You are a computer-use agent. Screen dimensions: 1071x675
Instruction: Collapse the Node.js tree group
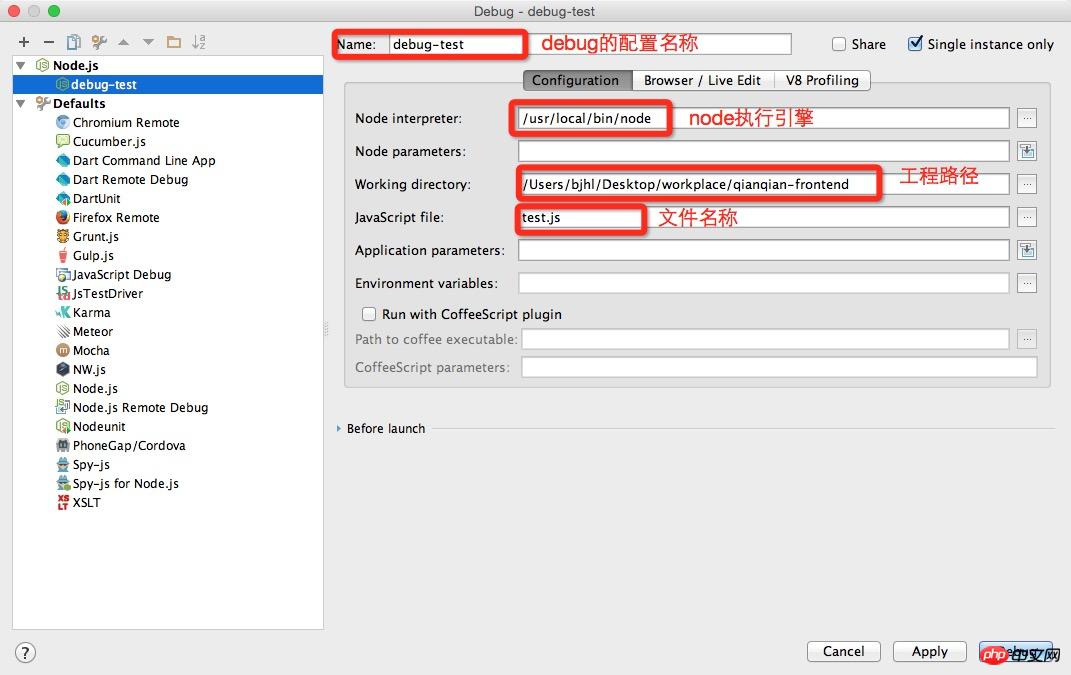[21, 66]
